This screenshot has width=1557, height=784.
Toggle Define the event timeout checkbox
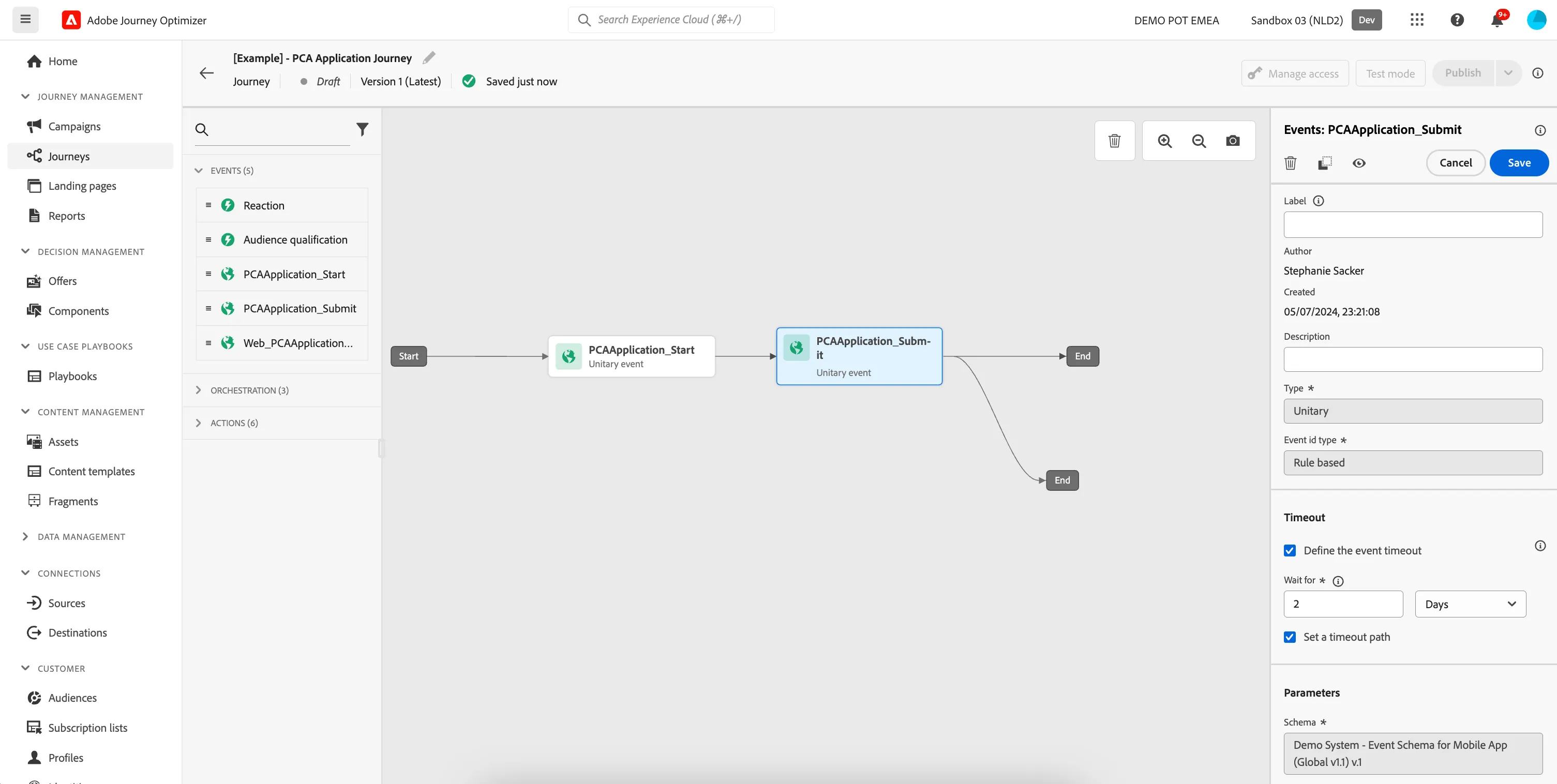[1290, 551]
